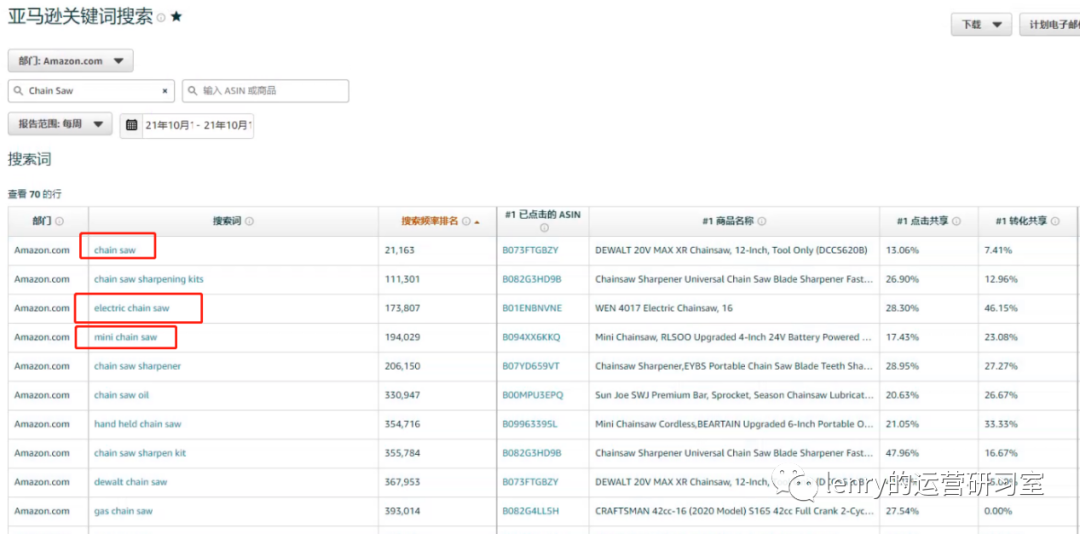This screenshot has width=1080, height=534.
Task: Open ASIN B073FTGBZY in the chain saw row
Action: tap(530, 250)
